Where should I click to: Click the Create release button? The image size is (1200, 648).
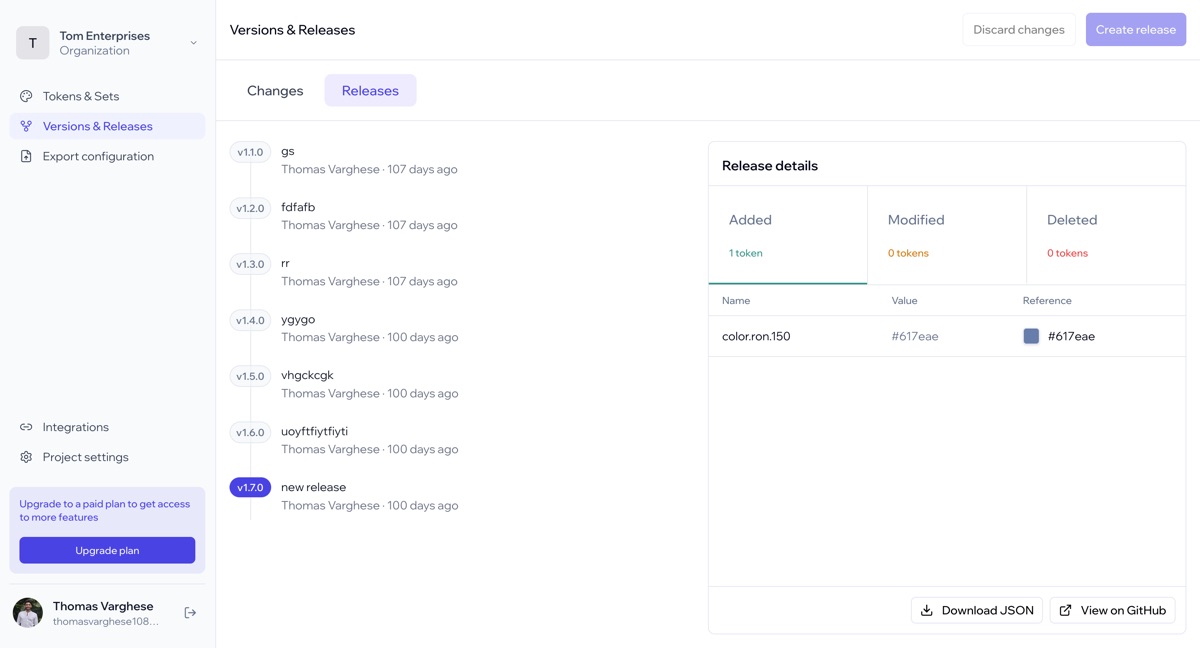[x=1136, y=30]
